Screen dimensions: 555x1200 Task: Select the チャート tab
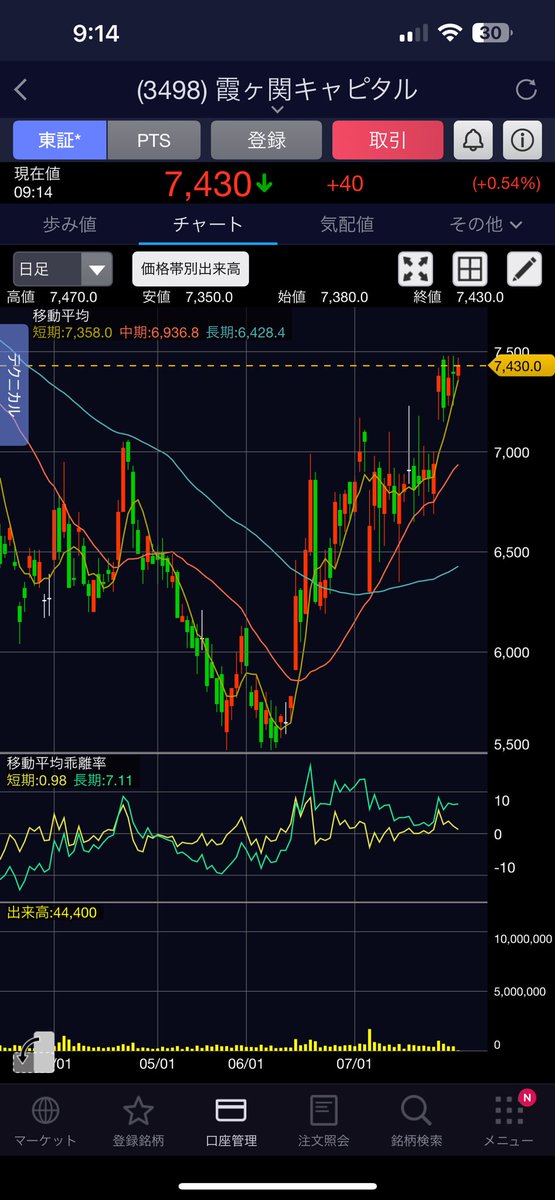(x=207, y=224)
